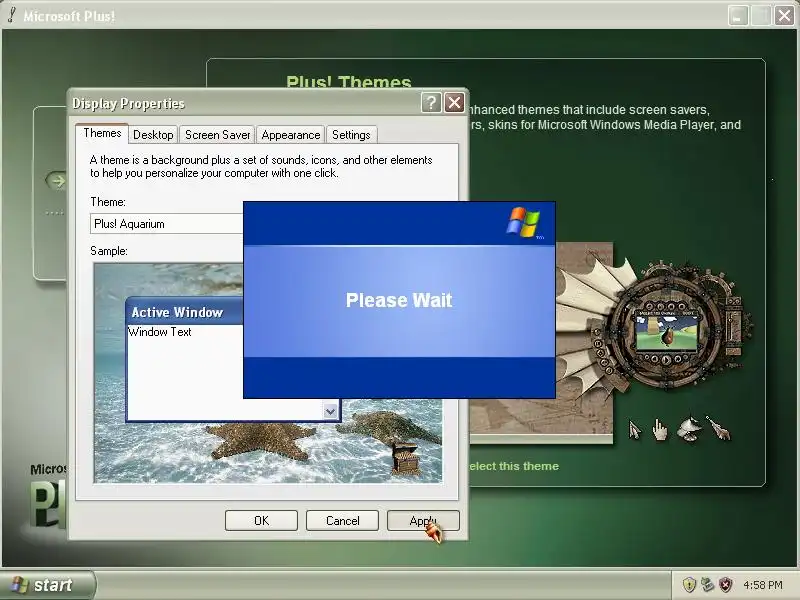Click the 'select this theme' link
This screenshot has height=600, width=800.
(x=514, y=466)
